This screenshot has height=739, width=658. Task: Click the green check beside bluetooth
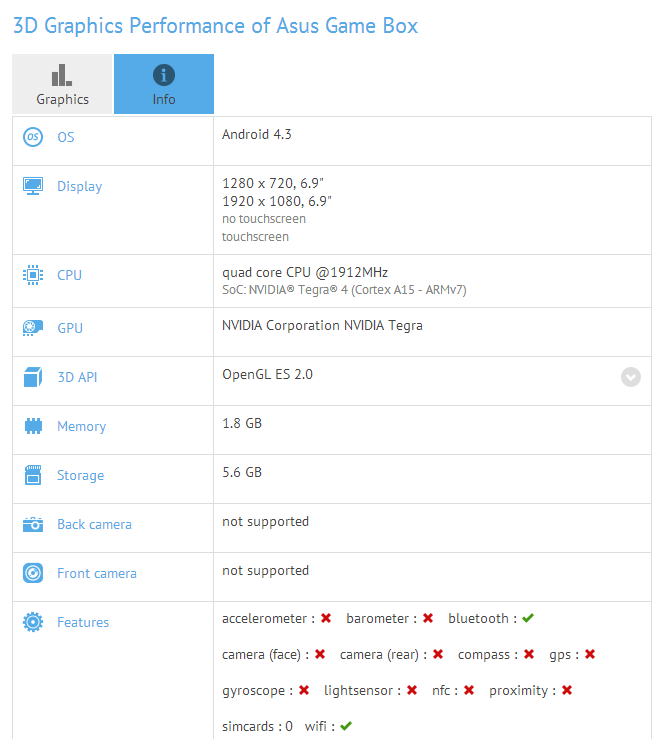pyautogui.click(x=528, y=618)
